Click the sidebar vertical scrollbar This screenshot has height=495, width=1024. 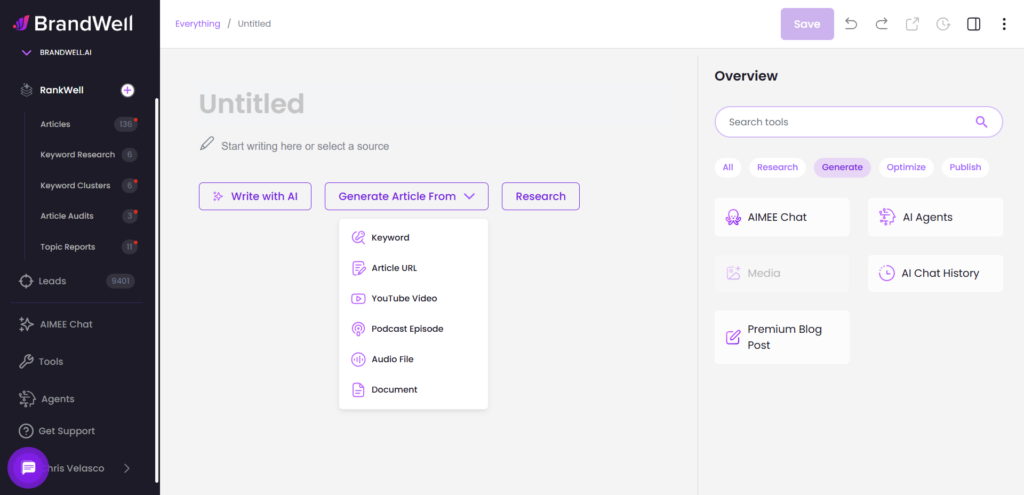pyautogui.click(x=157, y=291)
